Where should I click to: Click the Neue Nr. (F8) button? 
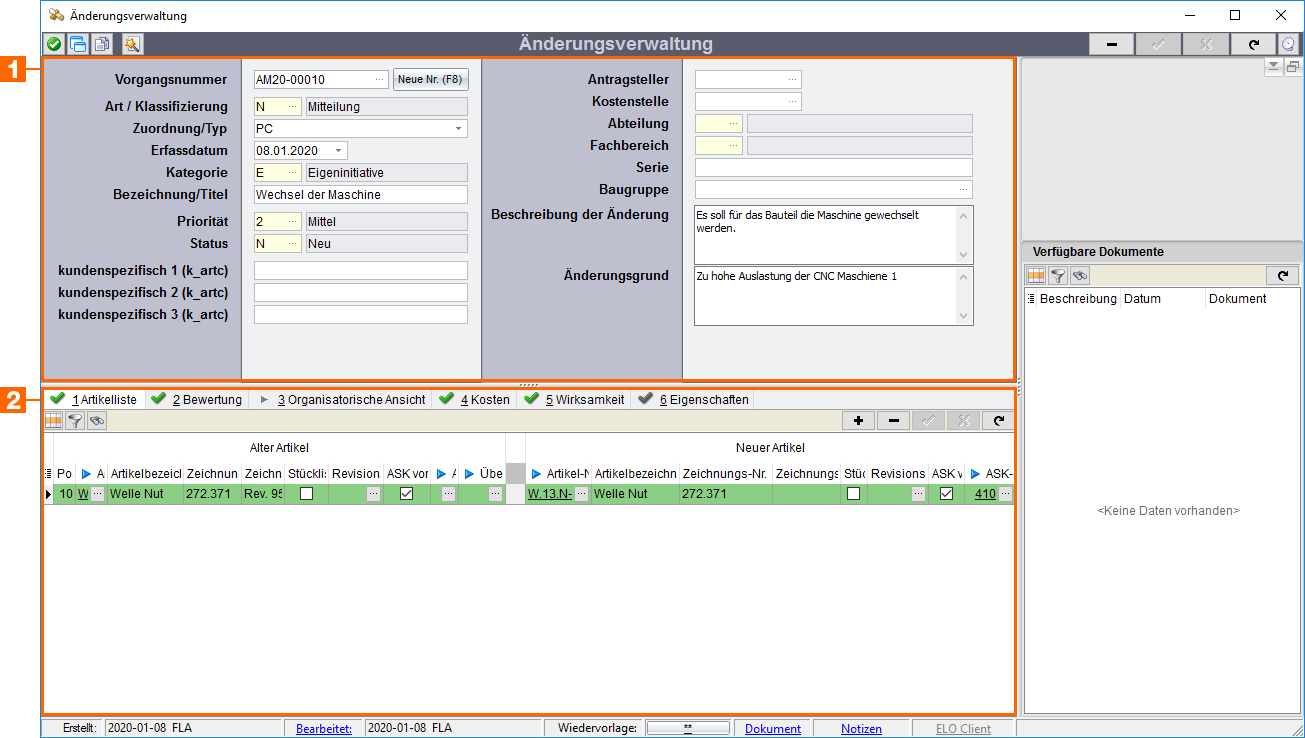(431, 80)
